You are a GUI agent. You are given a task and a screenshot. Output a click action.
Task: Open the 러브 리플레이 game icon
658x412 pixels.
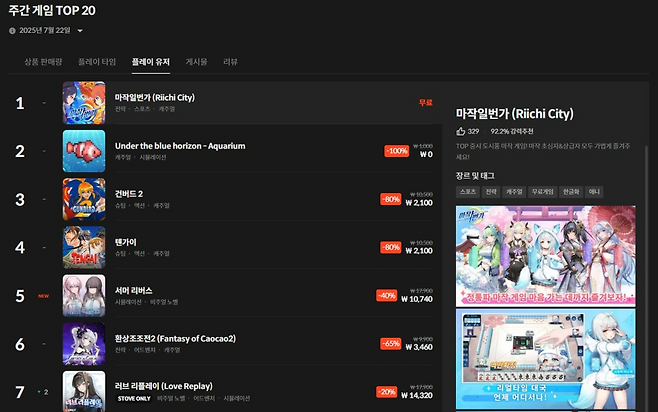pos(84,391)
